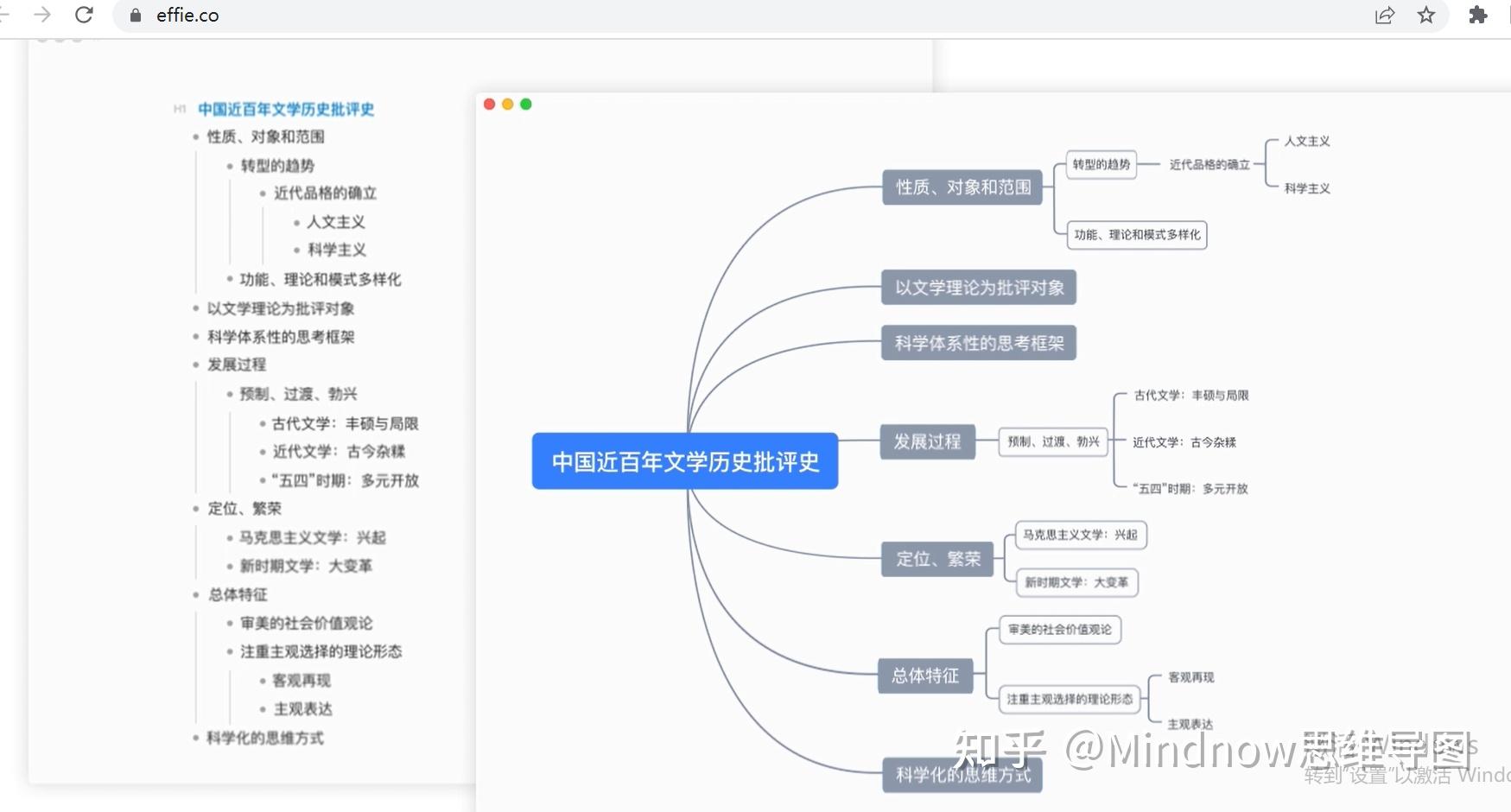The image size is (1511, 812).
Task: Select the root node '中国近百年文学历史批评史'
Action: click(x=685, y=461)
